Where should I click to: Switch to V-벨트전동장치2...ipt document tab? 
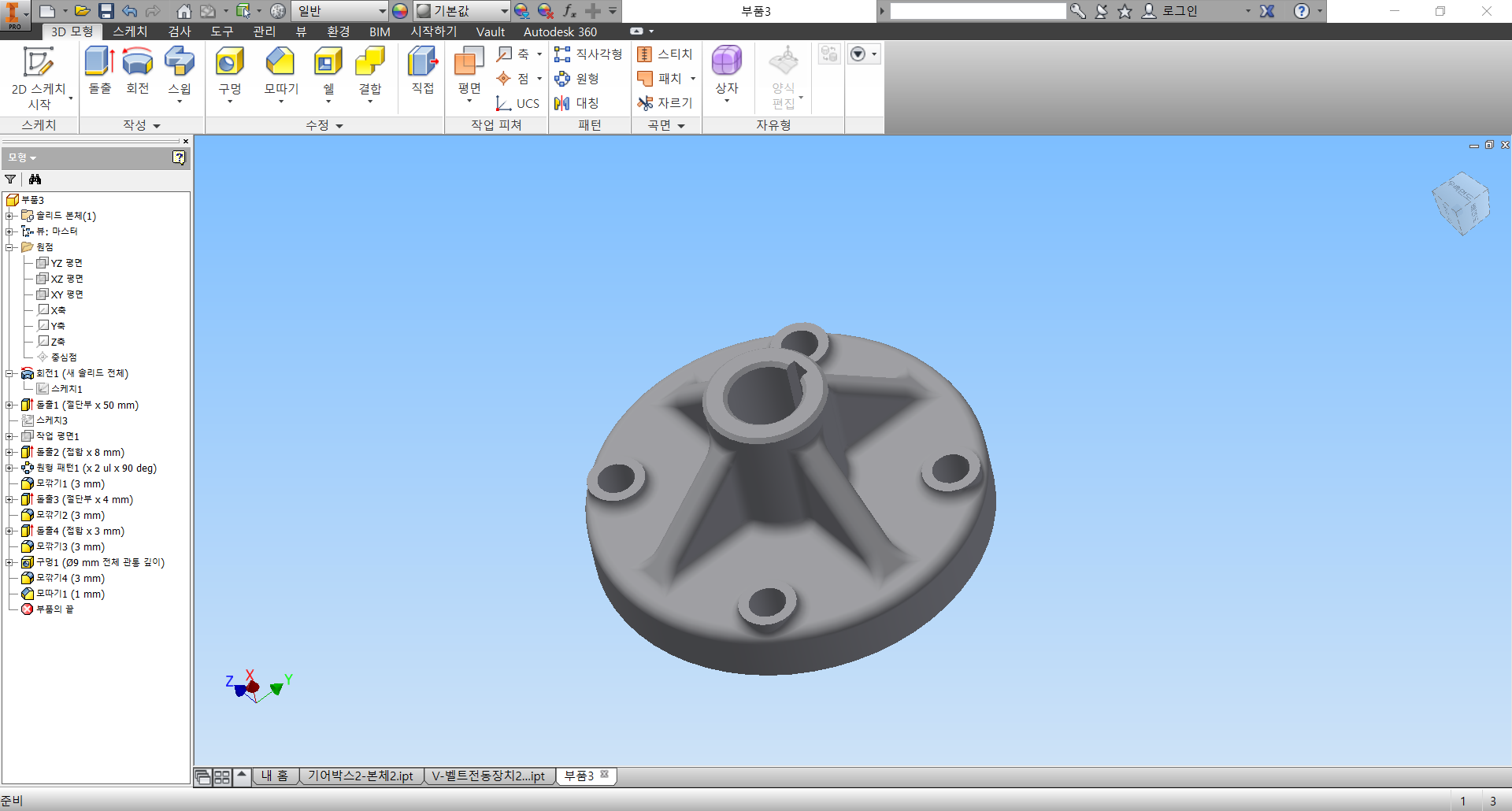tap(489, 776)
